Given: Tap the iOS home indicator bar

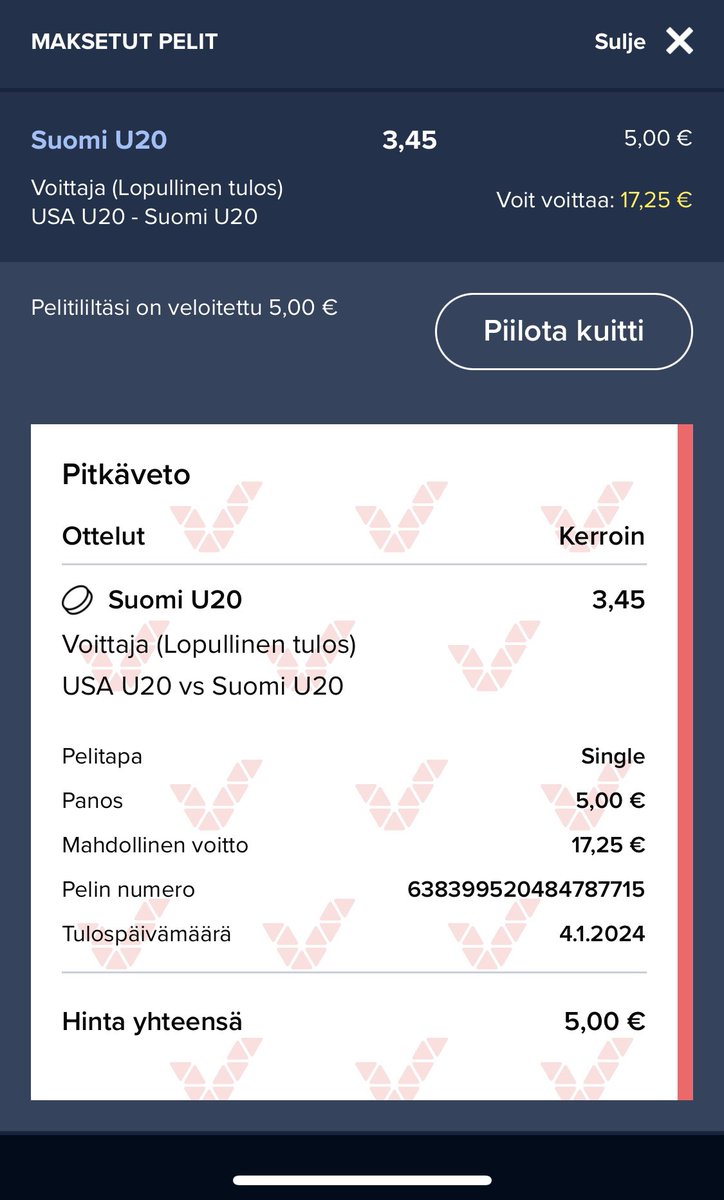Looking at the screenshot, I should click(362, 1180).
